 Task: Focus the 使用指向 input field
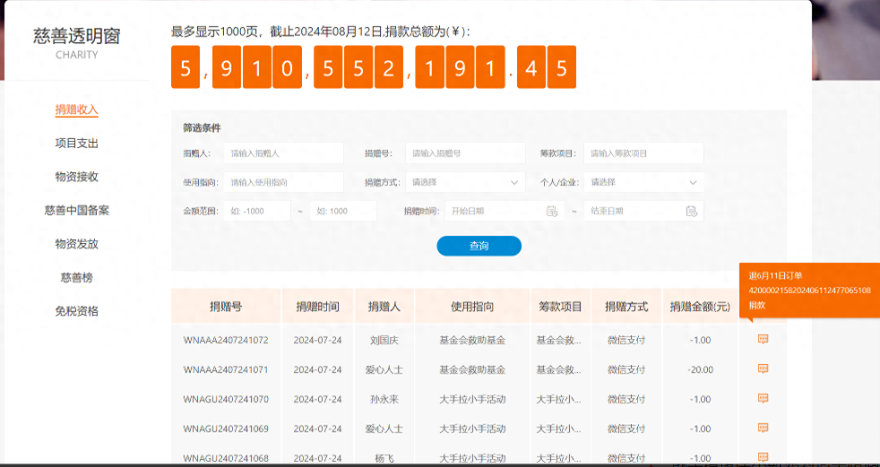point(283,182)
